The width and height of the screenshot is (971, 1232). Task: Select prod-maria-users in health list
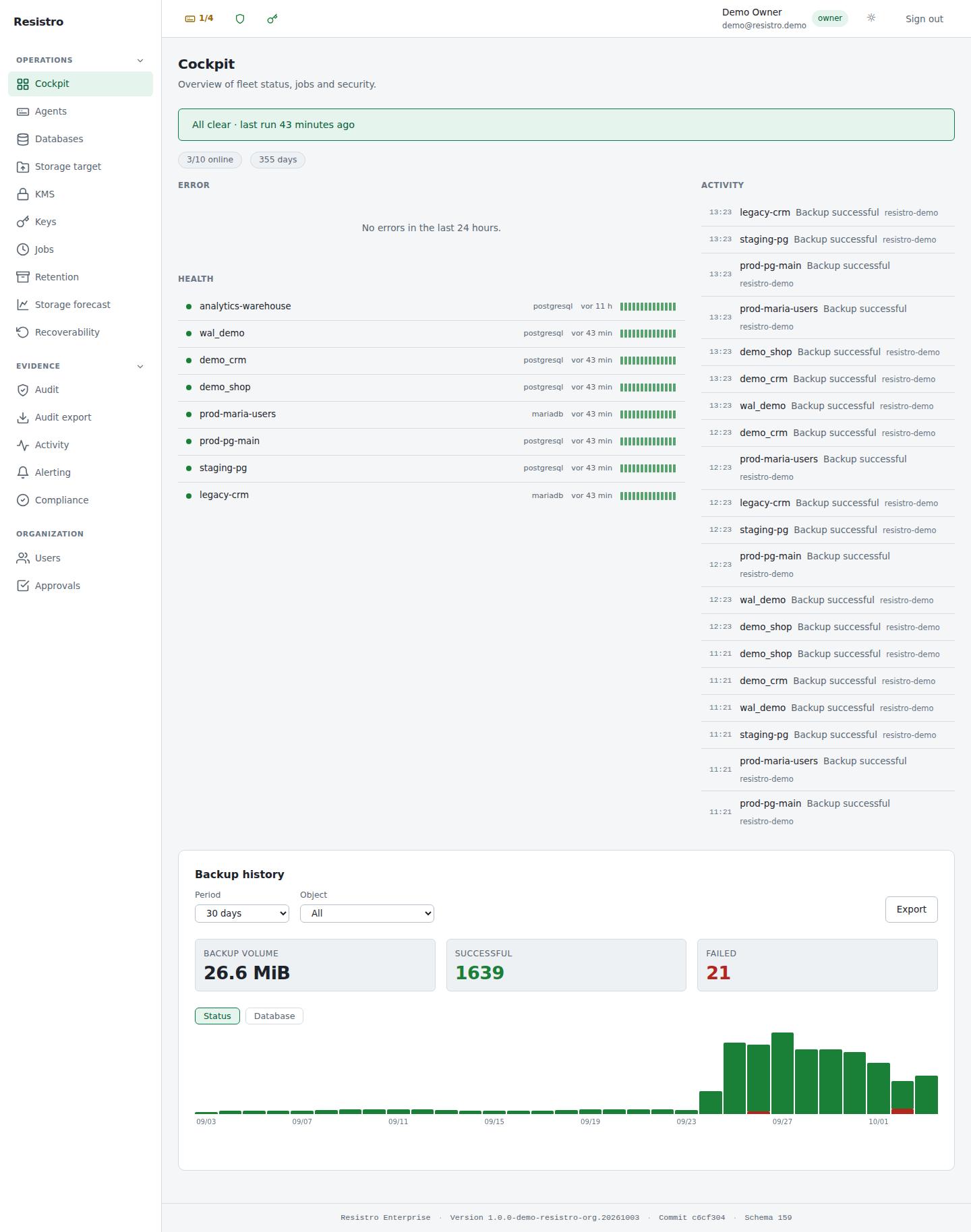(x=432, y=414)
